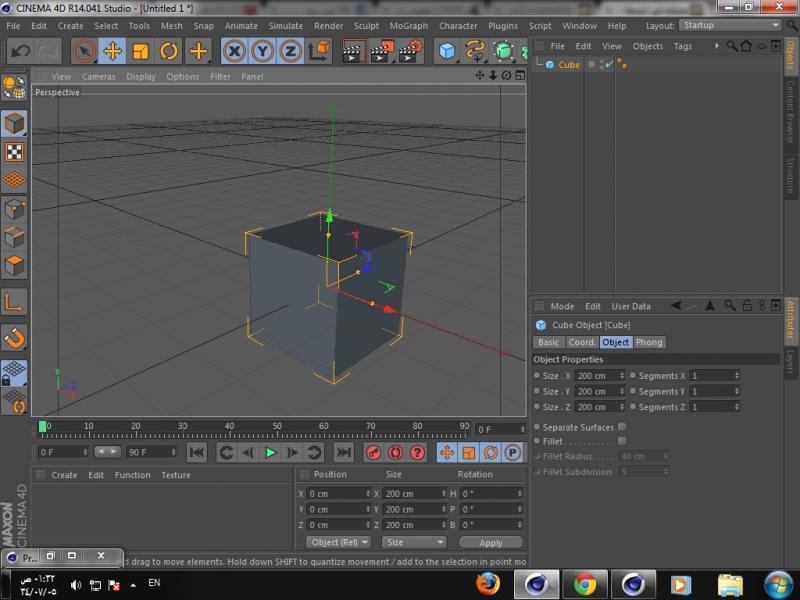Click the Size . X input field

[598, 376]
